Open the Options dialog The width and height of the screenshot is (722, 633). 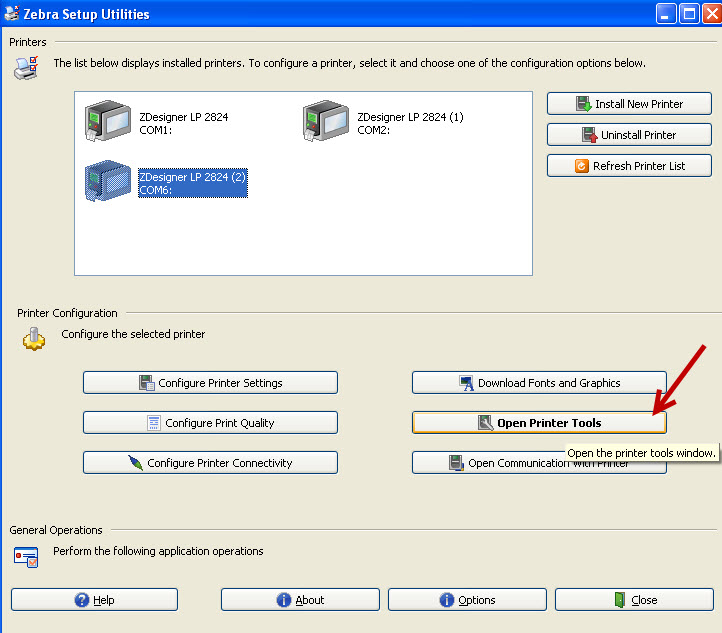(467, 600)
